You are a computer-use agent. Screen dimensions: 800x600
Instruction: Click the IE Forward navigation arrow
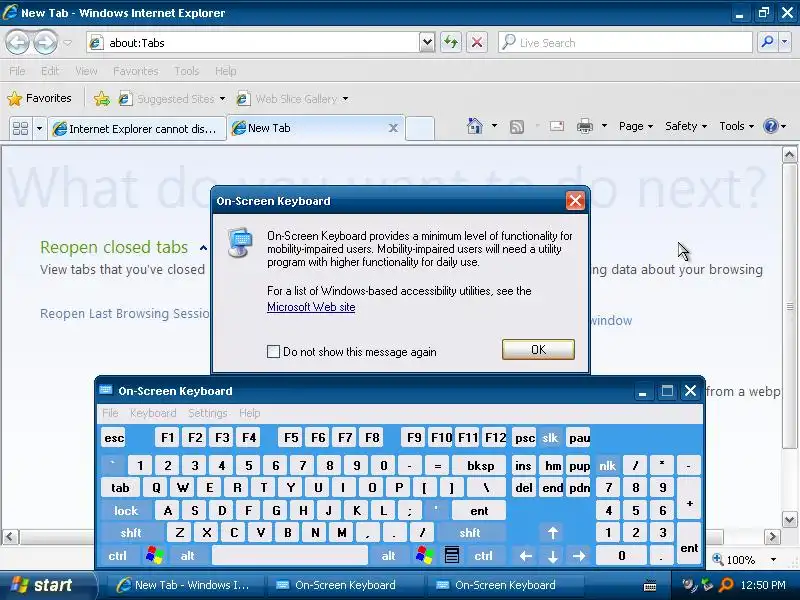45,42
